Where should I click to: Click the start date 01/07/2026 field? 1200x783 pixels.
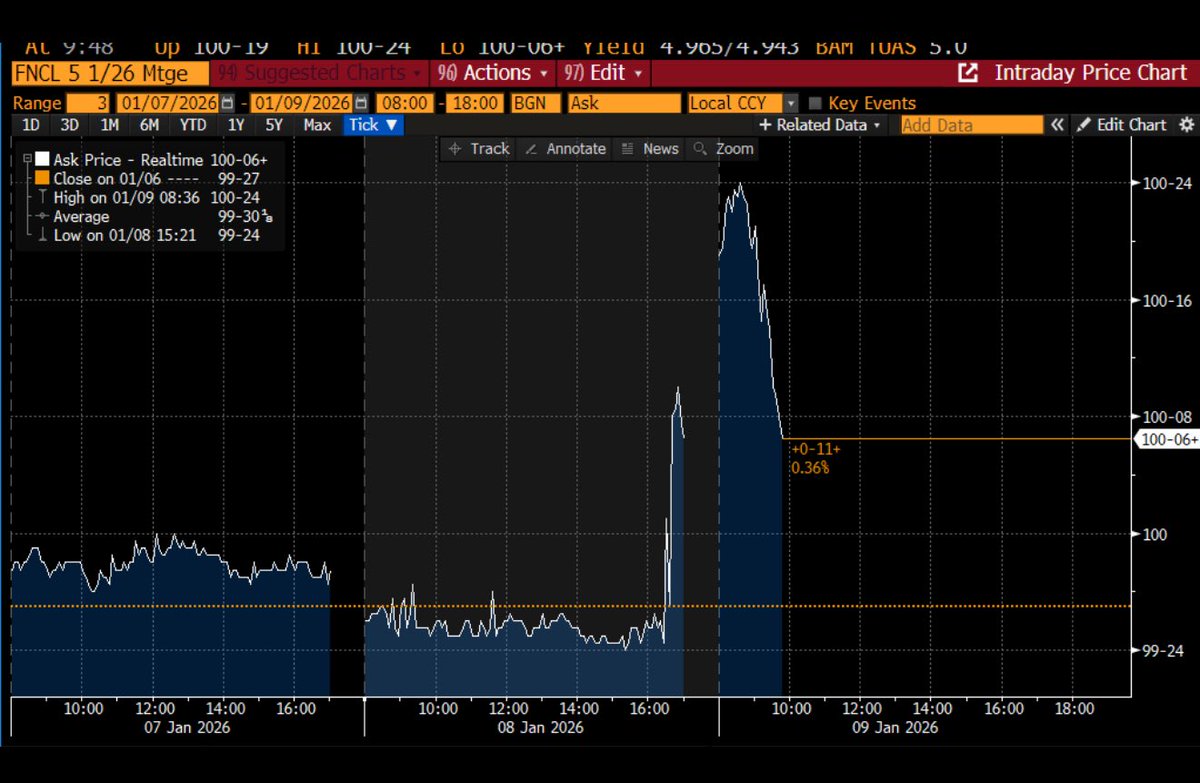tap(169, 103)
